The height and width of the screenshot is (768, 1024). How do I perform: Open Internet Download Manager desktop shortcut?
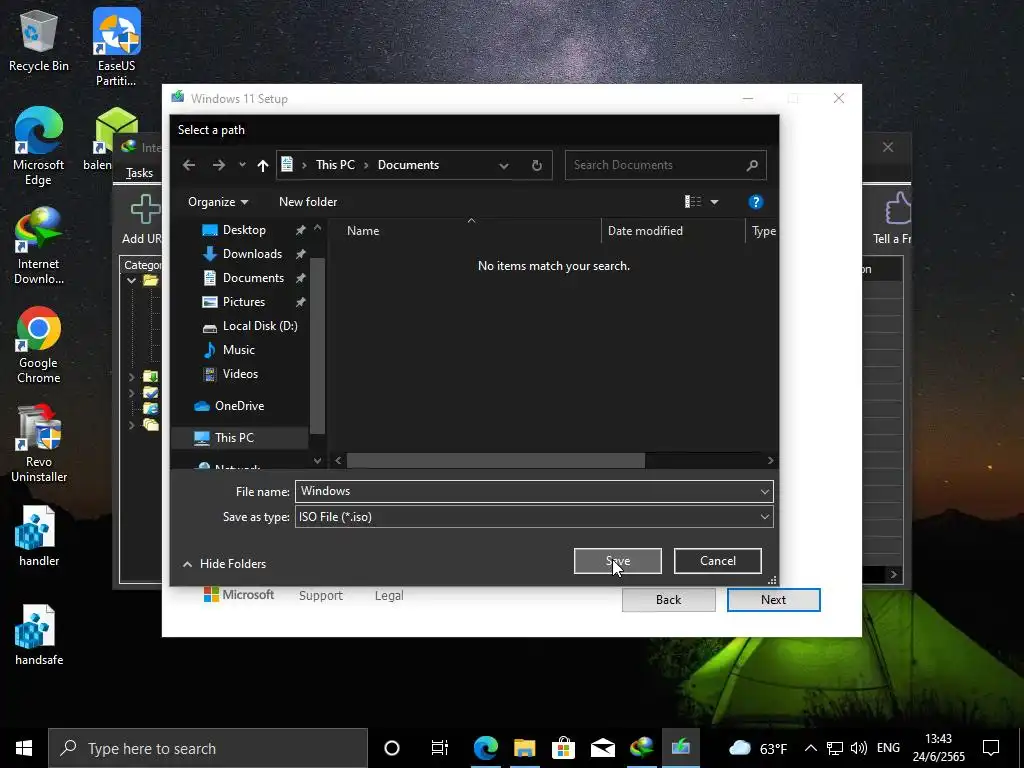click(x=39, y=246)
